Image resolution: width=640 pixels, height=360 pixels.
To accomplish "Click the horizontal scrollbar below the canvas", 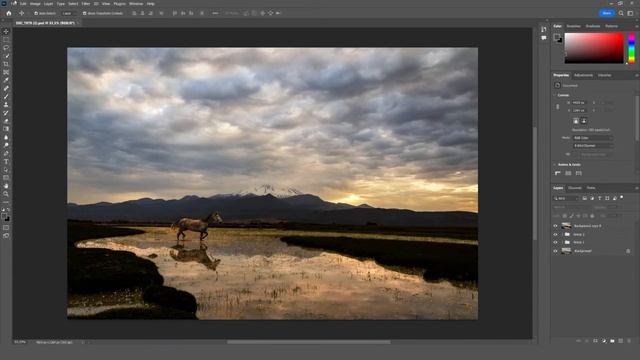I will coord(309,342).
